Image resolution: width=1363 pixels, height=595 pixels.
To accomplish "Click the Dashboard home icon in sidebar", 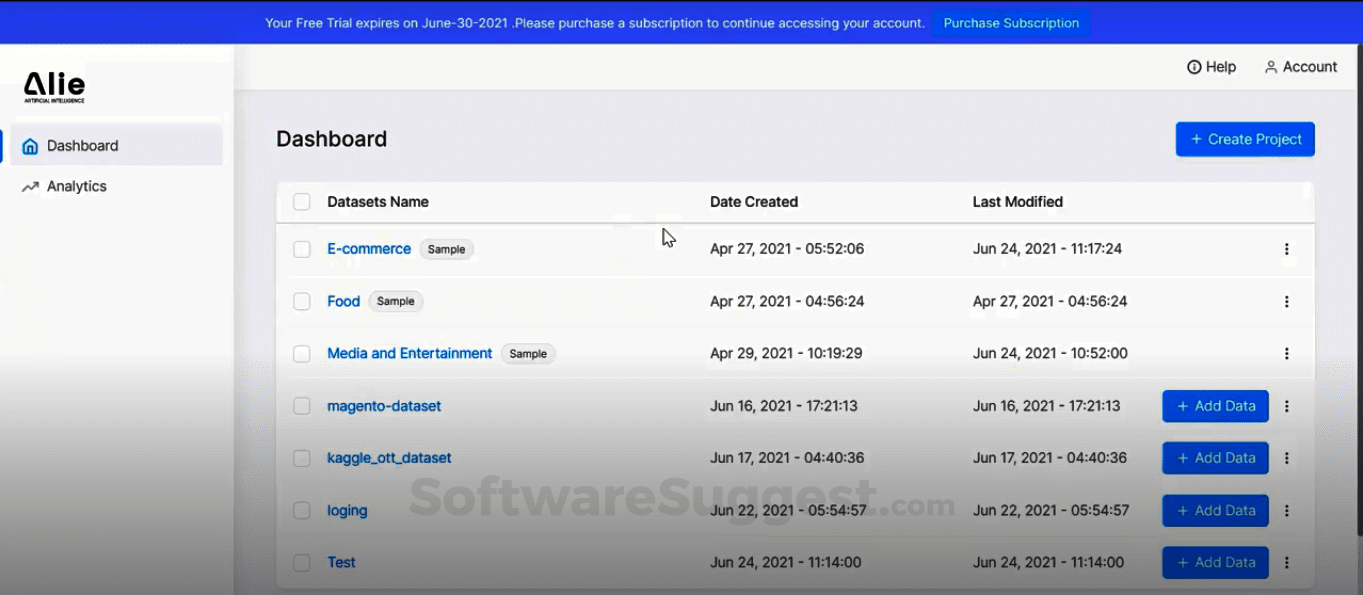I will click(30, 145).
